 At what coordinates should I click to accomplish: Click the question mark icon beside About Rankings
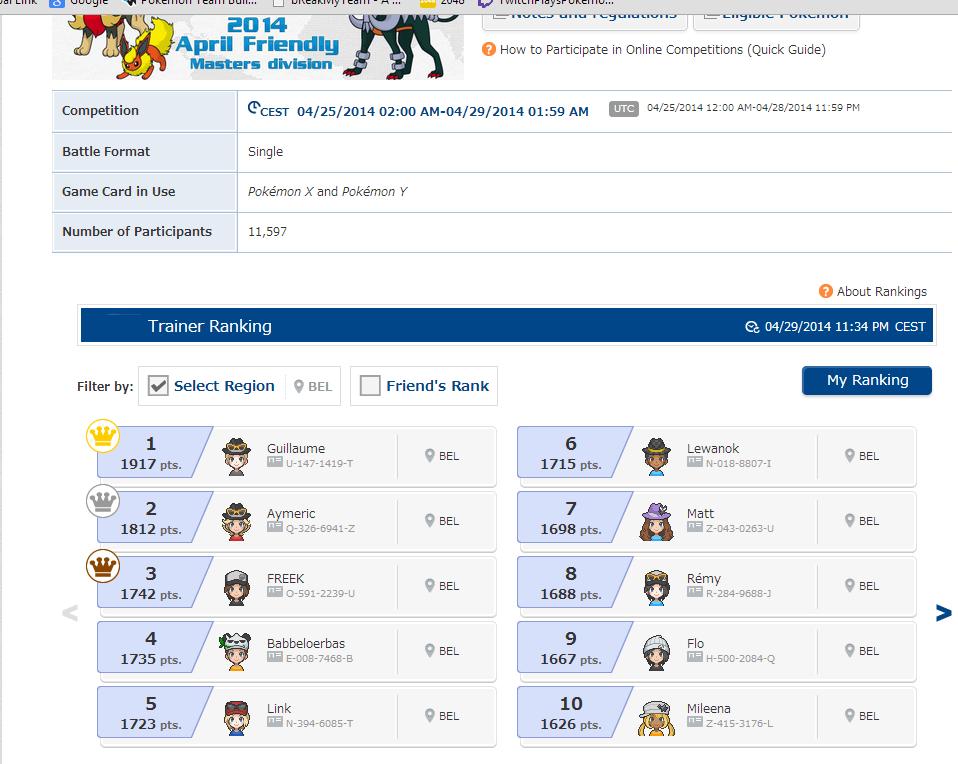click(x=825, y=292)
